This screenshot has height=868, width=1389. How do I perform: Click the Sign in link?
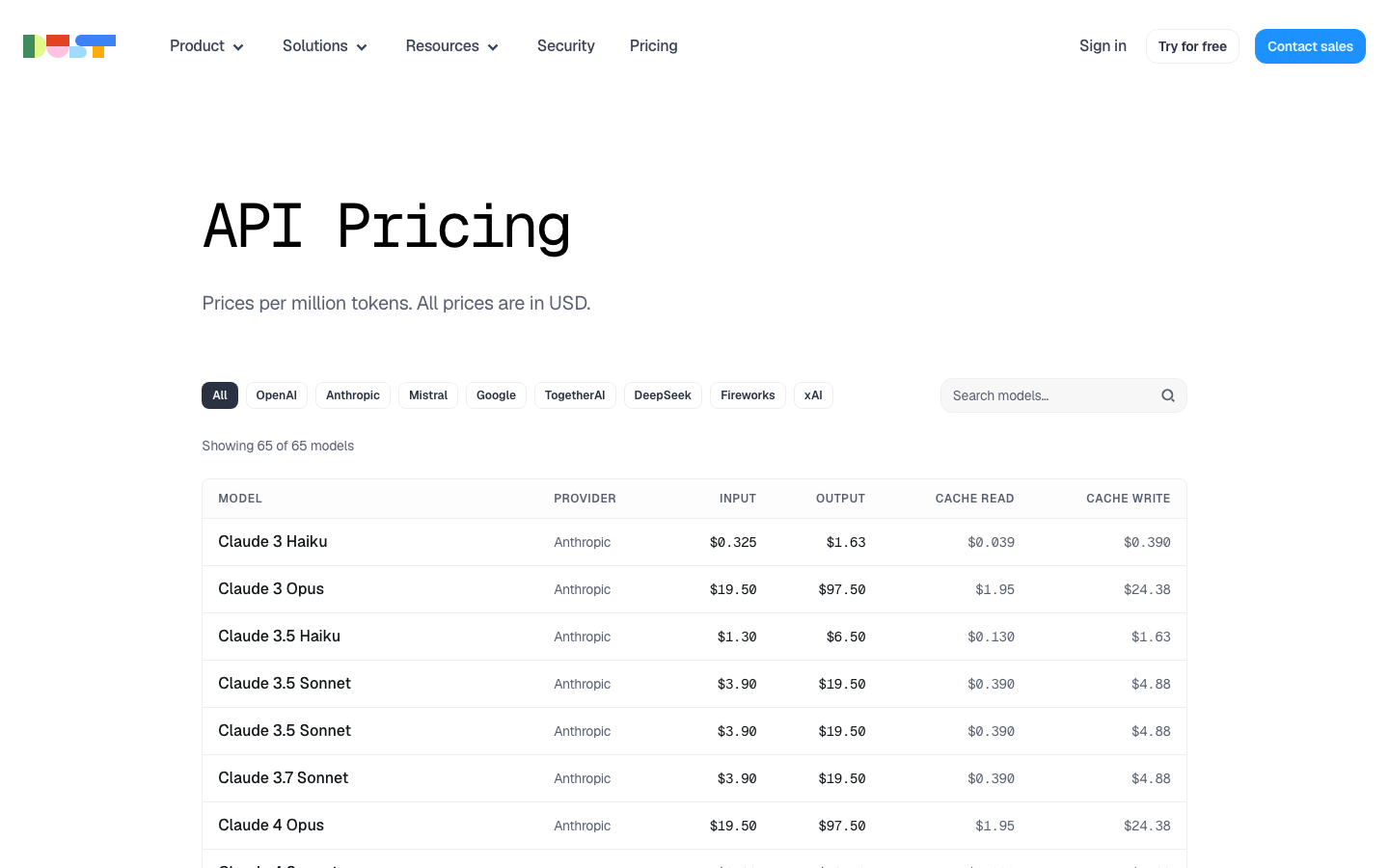1103,46
